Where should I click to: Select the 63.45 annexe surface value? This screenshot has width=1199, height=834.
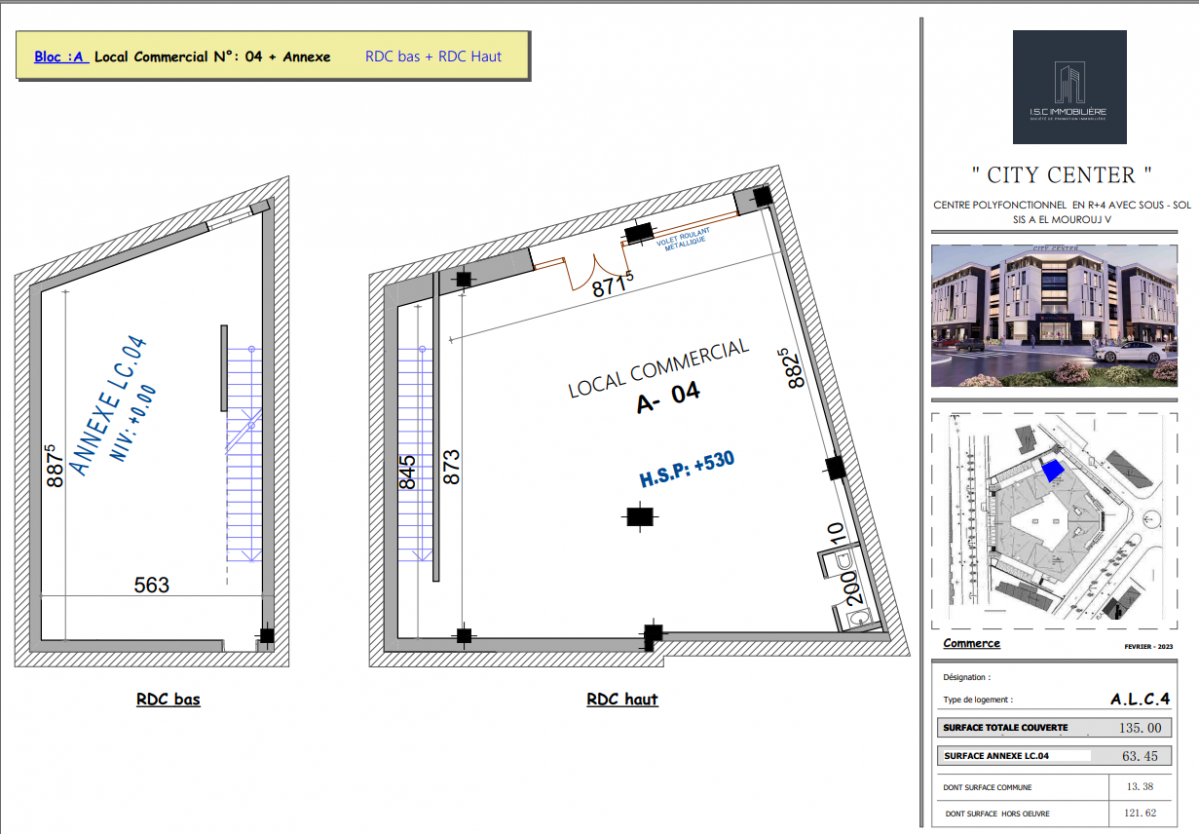[1139, 756]
